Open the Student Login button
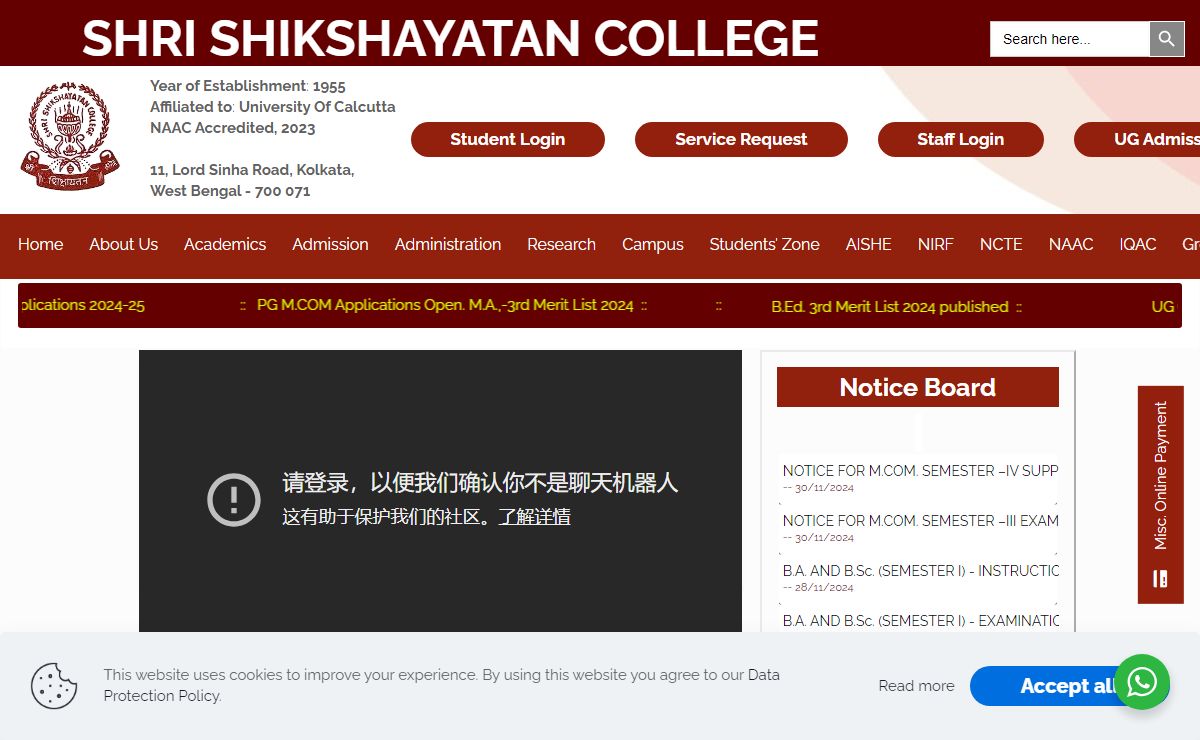The image size is (1200, 740). (508, 139)
